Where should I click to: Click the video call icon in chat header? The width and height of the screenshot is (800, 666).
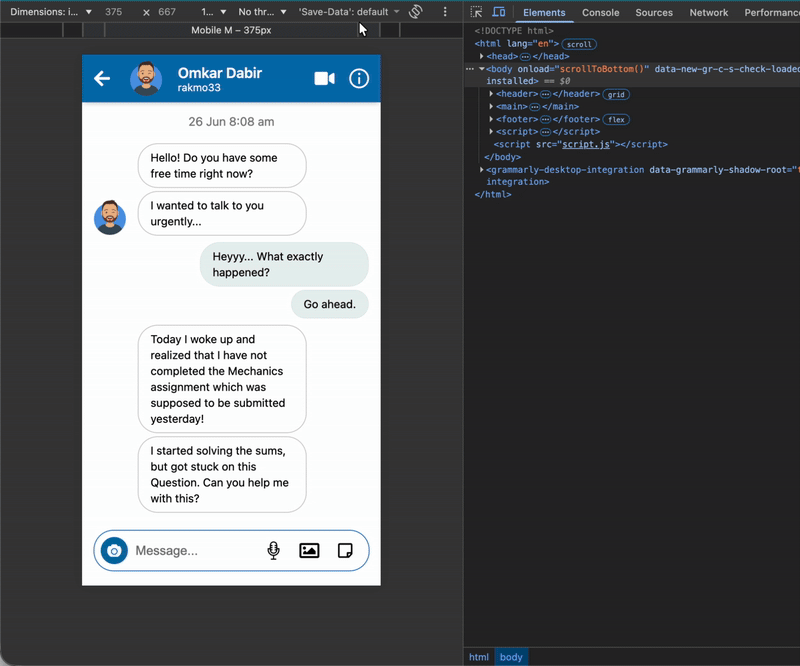[x=323, y=79]
